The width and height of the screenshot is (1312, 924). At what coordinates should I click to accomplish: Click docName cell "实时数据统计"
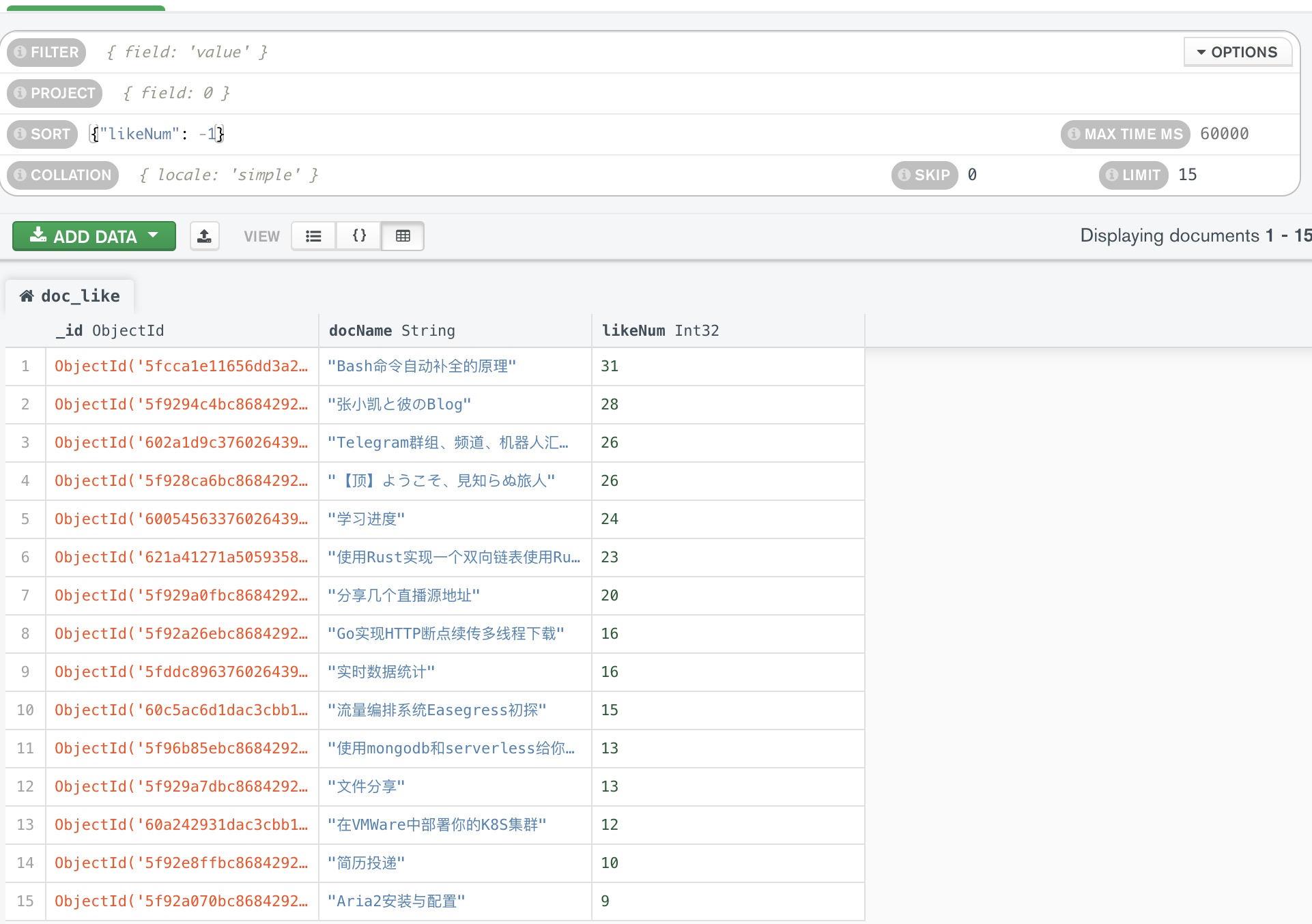pos(455,672)
